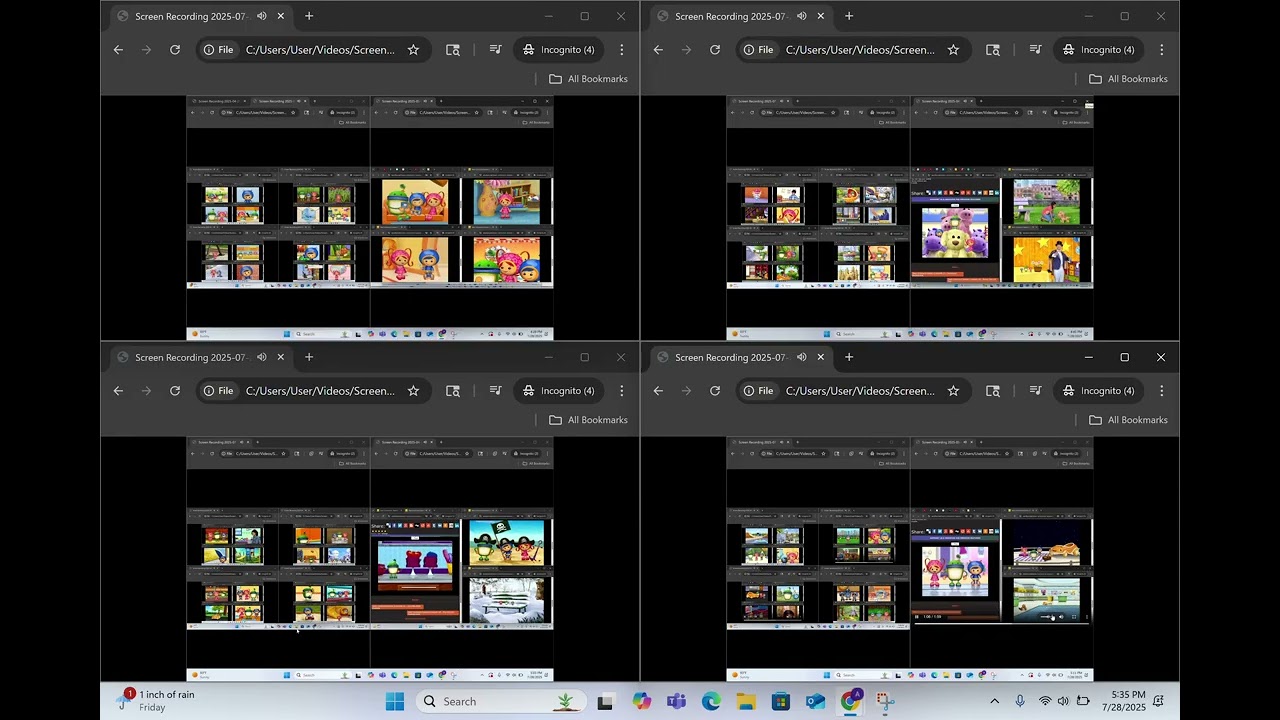This screenshot has height=720, width=1280.
Task: Bookmark page with star in top-right window
Action: (953, 50)
